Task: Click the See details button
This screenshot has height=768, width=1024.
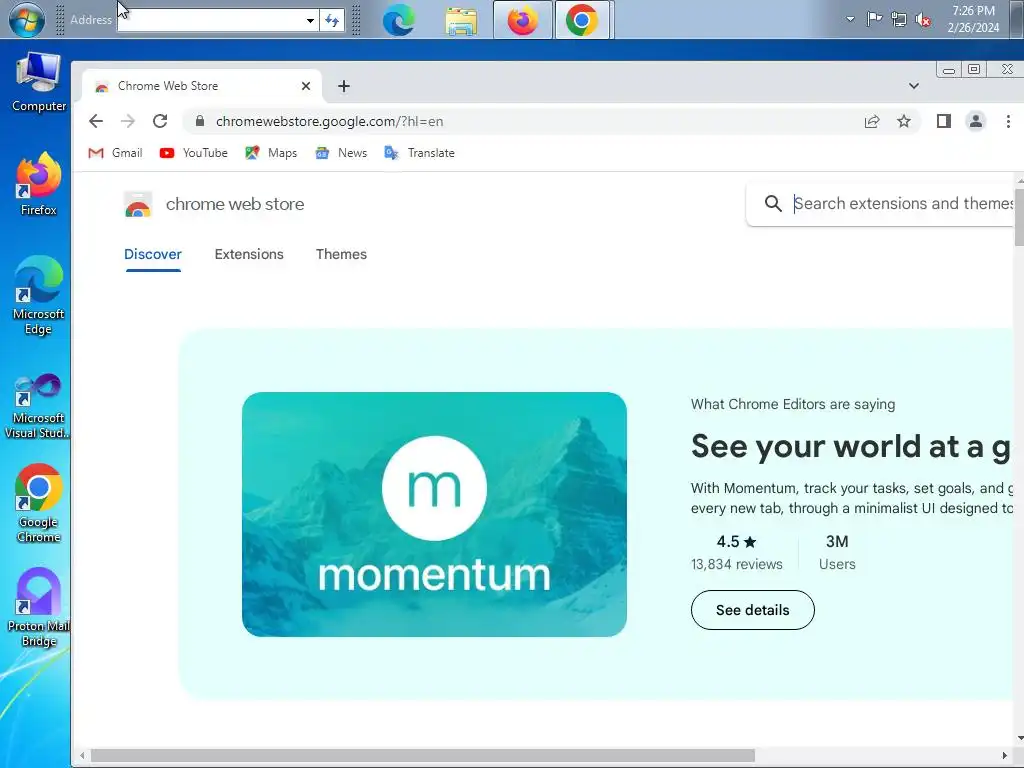Action: (x=752, y=610)
